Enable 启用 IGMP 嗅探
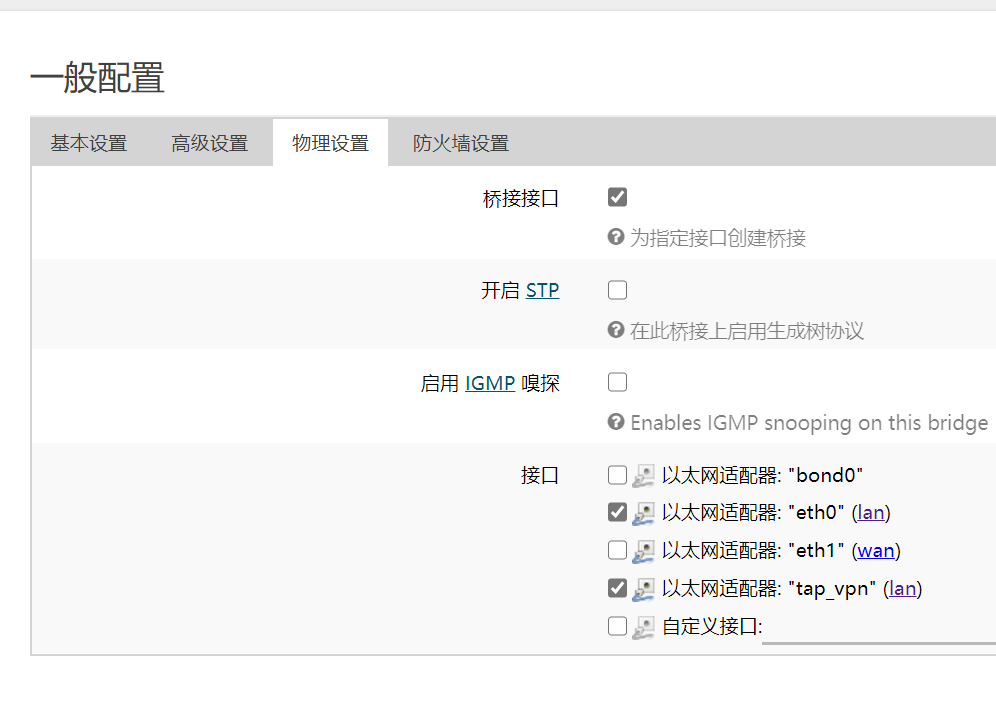The height and width of the screenshot is (702, 996). (x=617, y=382)
